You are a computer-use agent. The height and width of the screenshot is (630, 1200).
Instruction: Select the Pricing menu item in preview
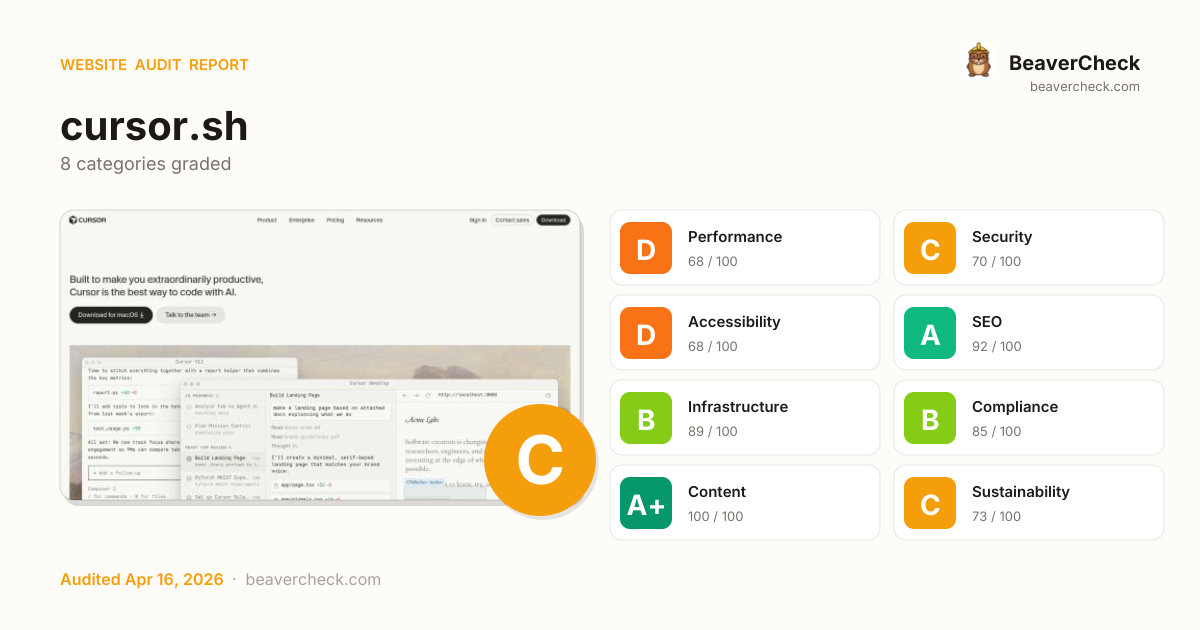pos(335,220)
